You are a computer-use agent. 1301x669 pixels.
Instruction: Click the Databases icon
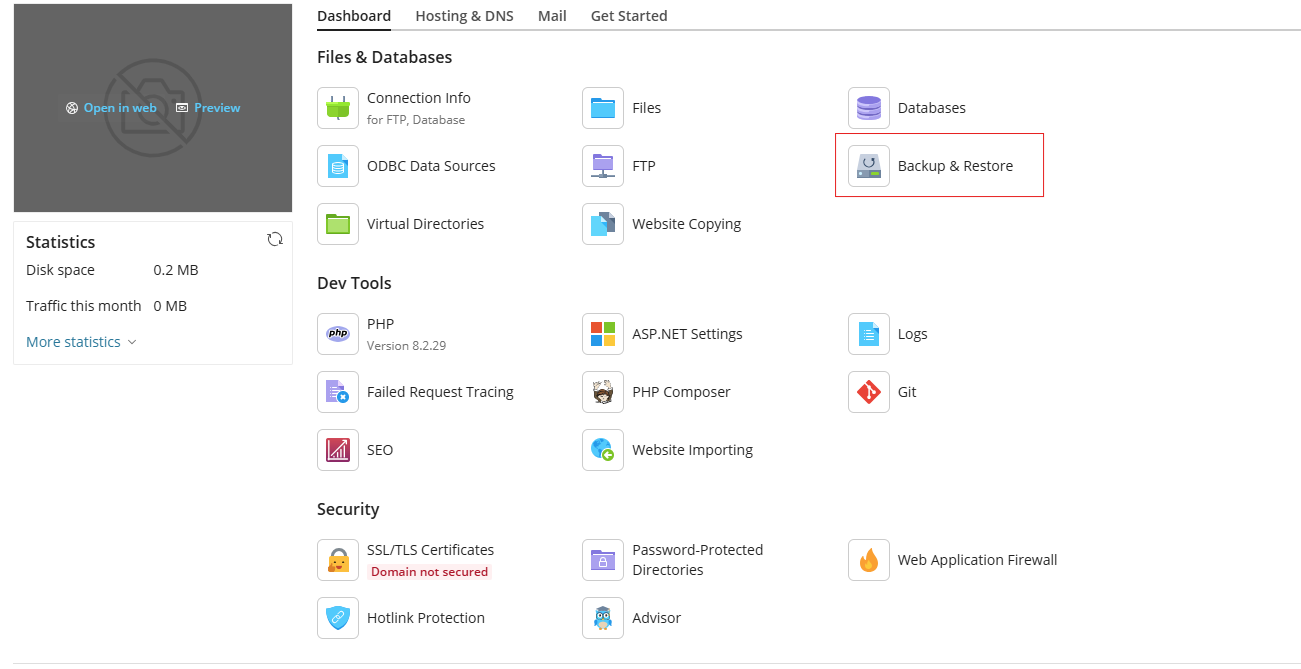click(868, 108)
